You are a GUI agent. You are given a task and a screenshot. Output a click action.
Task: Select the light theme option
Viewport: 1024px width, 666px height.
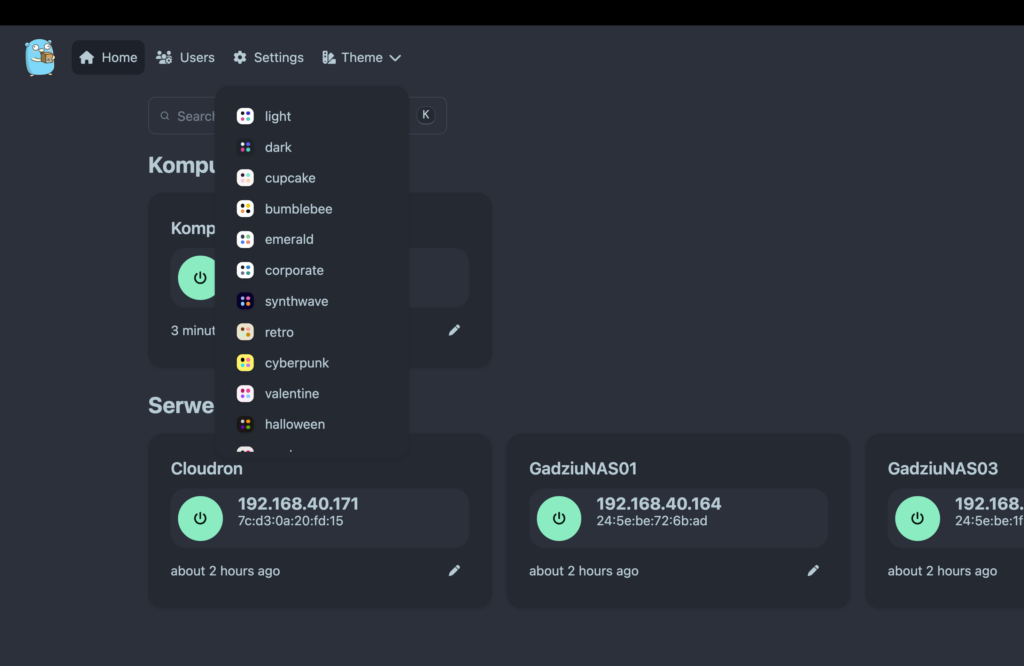[x=278, y=116]
